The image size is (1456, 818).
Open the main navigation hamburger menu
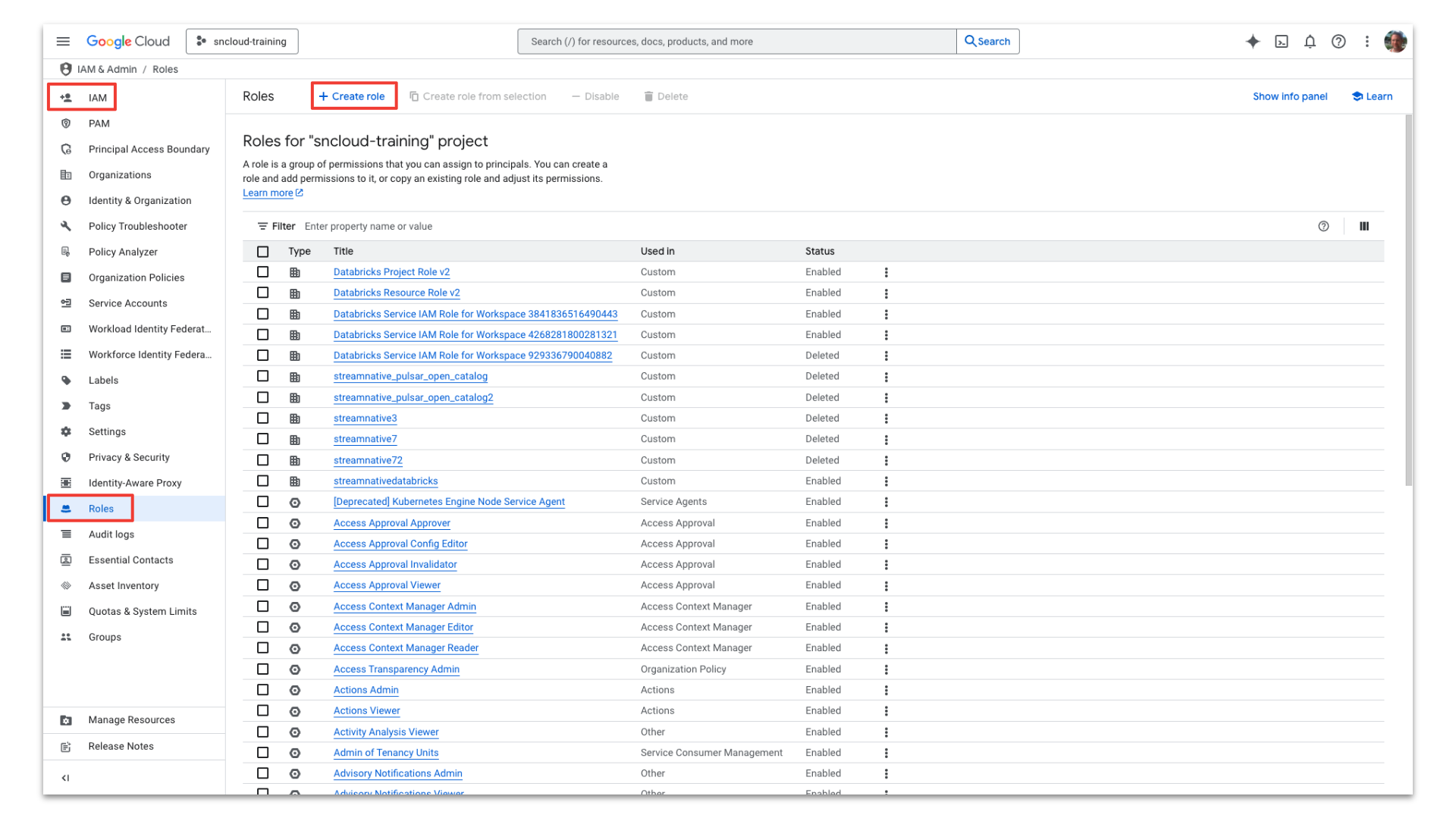(x=63, y=42)
